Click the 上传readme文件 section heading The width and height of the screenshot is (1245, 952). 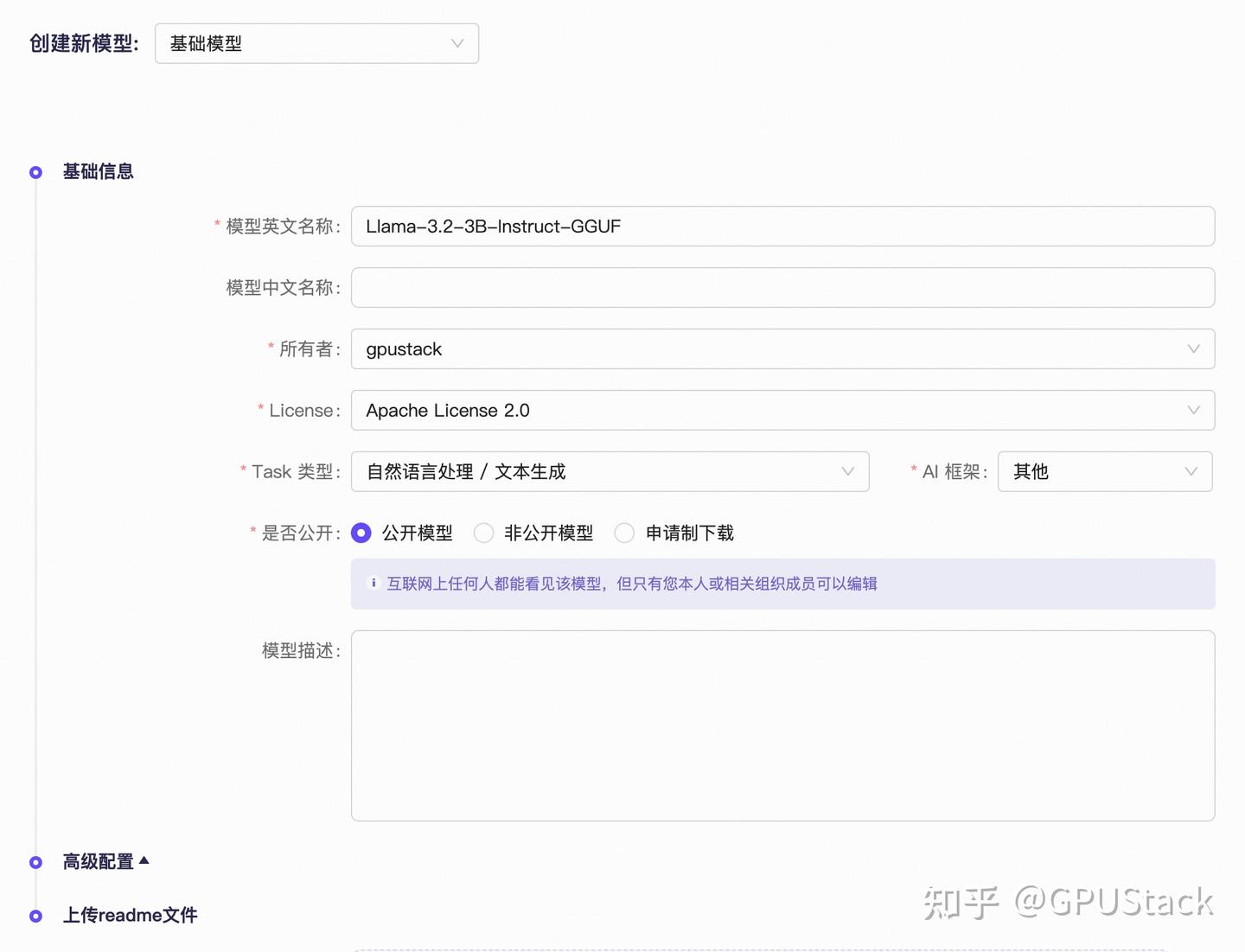131,915
